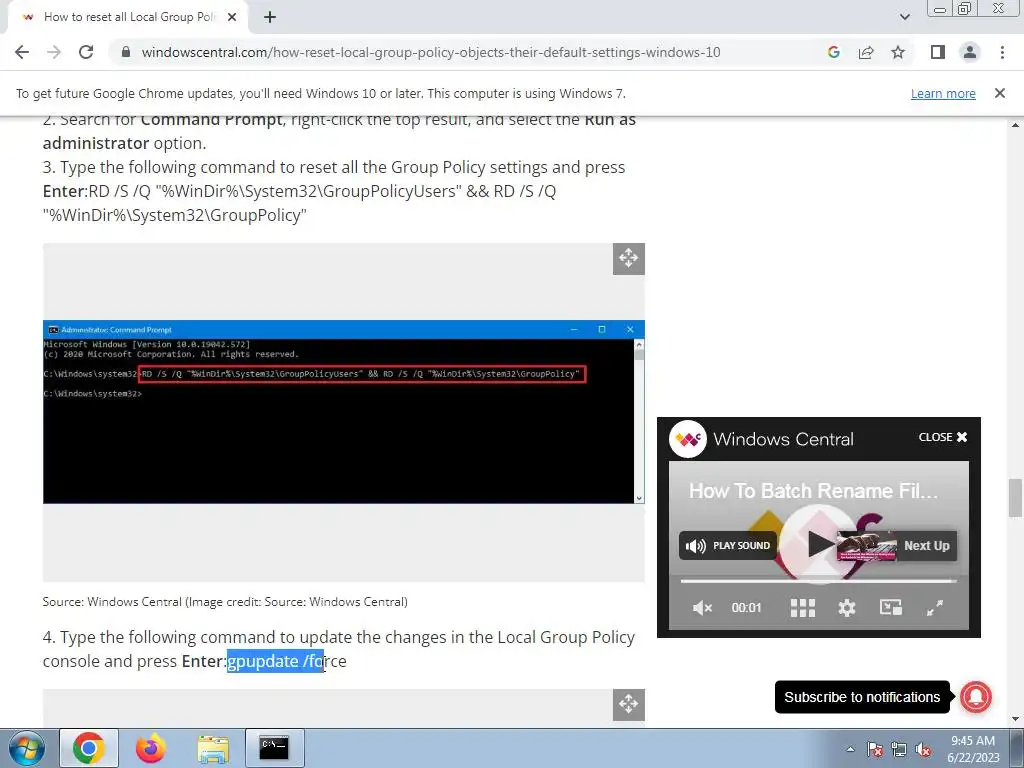The image size is (1024, 768).
Task: Click the volume tray icon
Action: pos(923,749)
